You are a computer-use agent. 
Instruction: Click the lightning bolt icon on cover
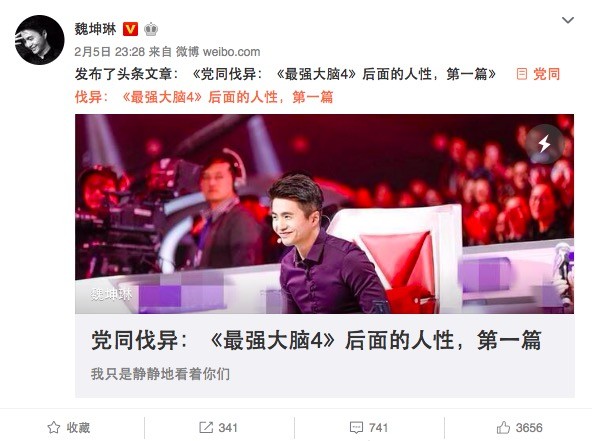coord(544,143)
